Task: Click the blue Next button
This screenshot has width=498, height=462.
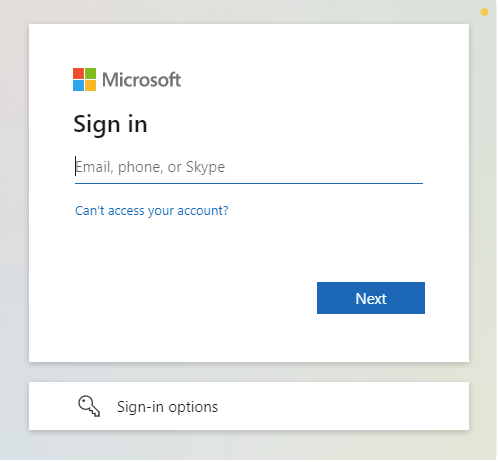Action: (371, 298)
